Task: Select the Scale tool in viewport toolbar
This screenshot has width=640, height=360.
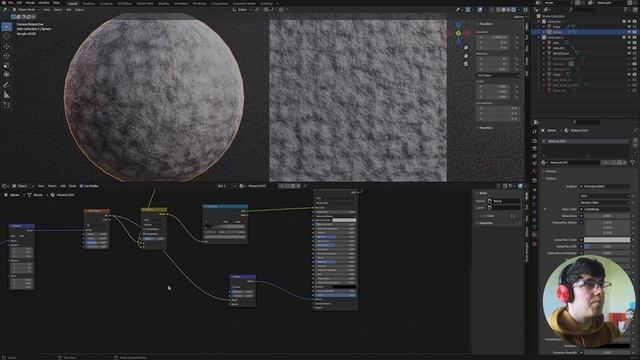Action: (x=7, y=65)
